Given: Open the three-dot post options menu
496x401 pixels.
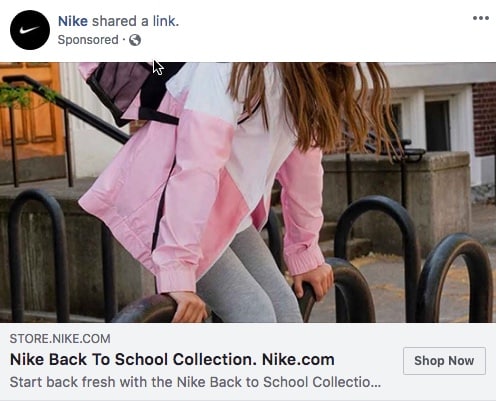Looking at the screenshot, I should [x=481, y=18].
